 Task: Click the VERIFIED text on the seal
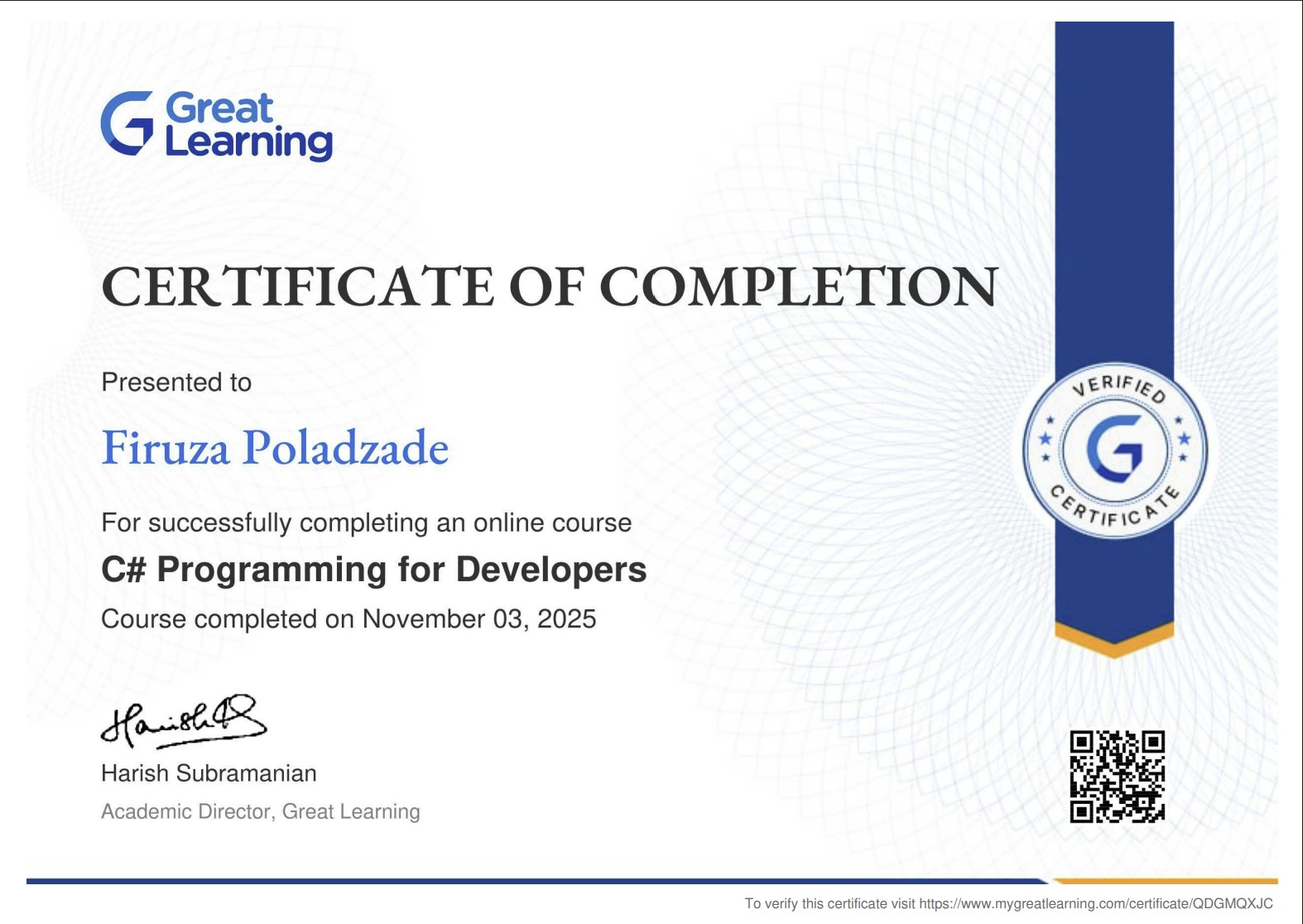click(1119, 387)
